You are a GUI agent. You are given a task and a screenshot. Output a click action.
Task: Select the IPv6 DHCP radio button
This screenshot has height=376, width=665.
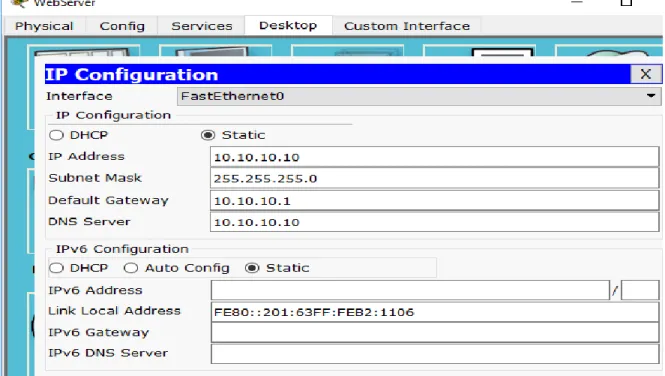56,268
